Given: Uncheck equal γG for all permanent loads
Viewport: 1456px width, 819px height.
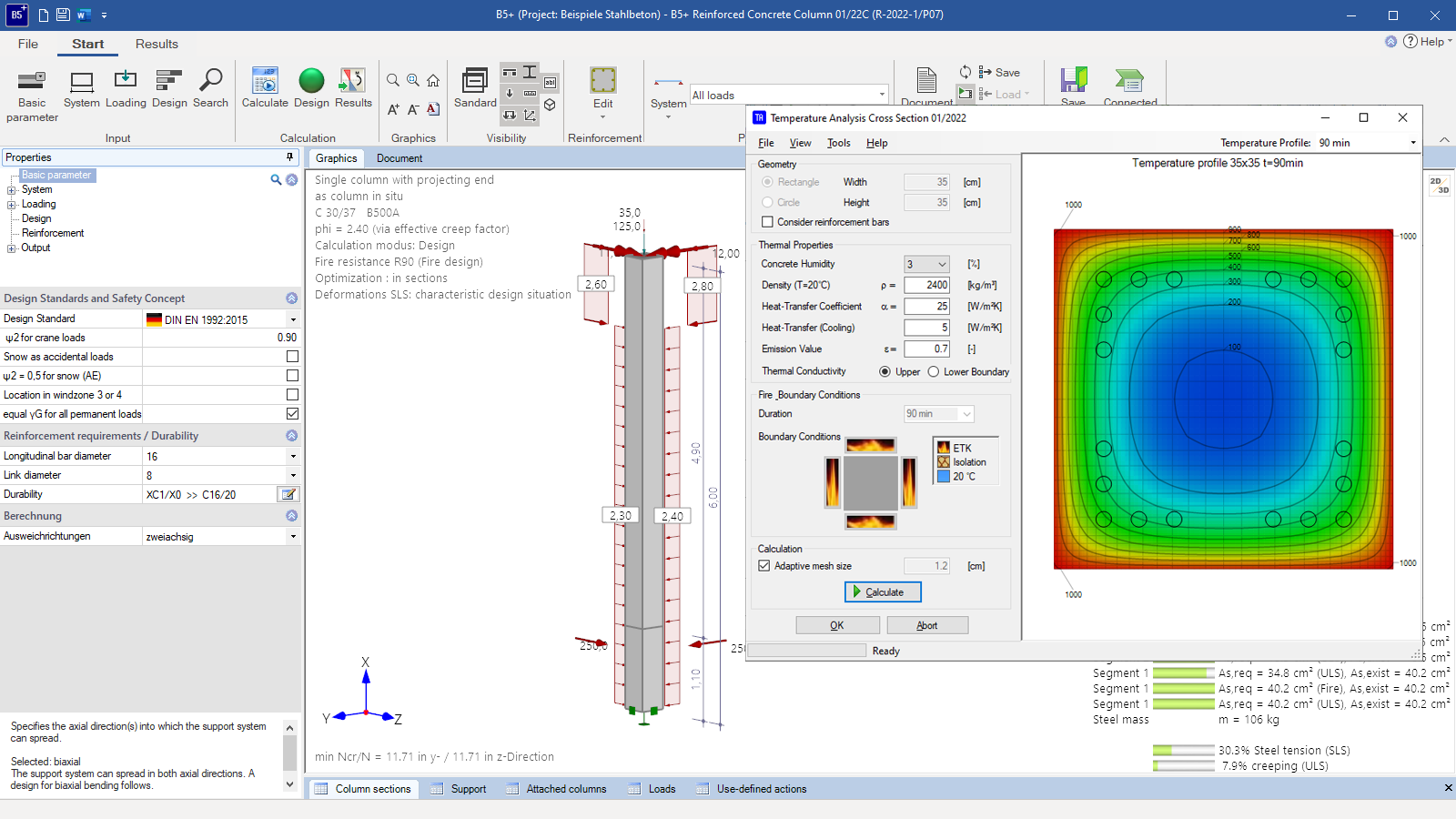Looking at the screenshot, I should pos(292,414).
